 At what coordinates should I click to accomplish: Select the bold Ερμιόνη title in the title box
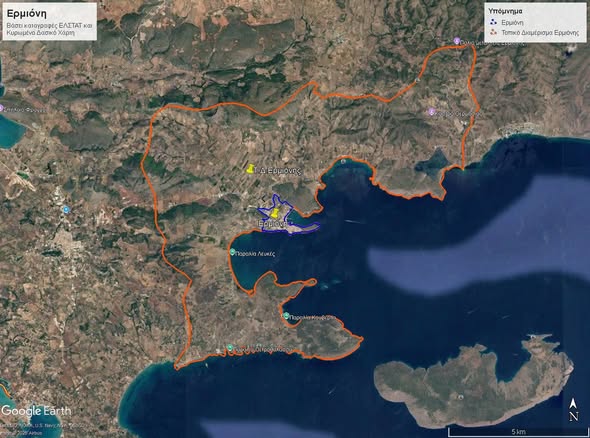pyautogui.click(x=27, y=14)
